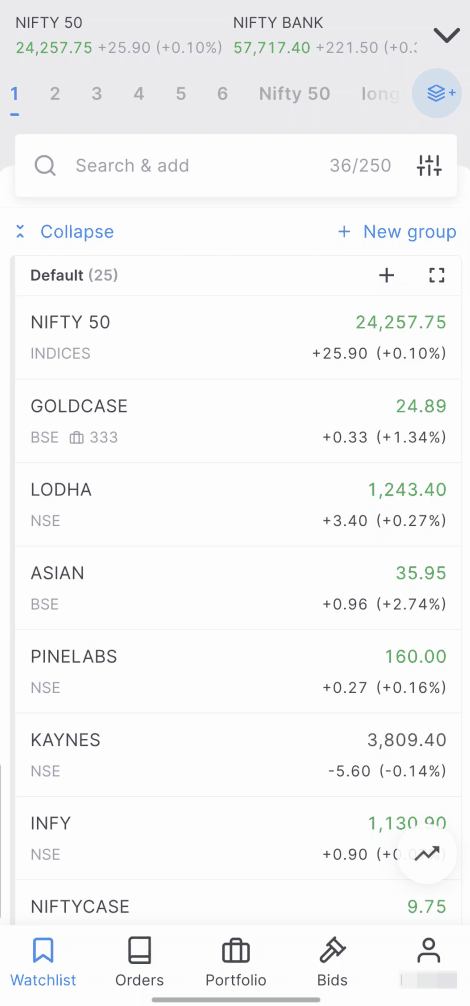Tap the plus icon in Default group
470x1006 pixels.
click(387, 276)
